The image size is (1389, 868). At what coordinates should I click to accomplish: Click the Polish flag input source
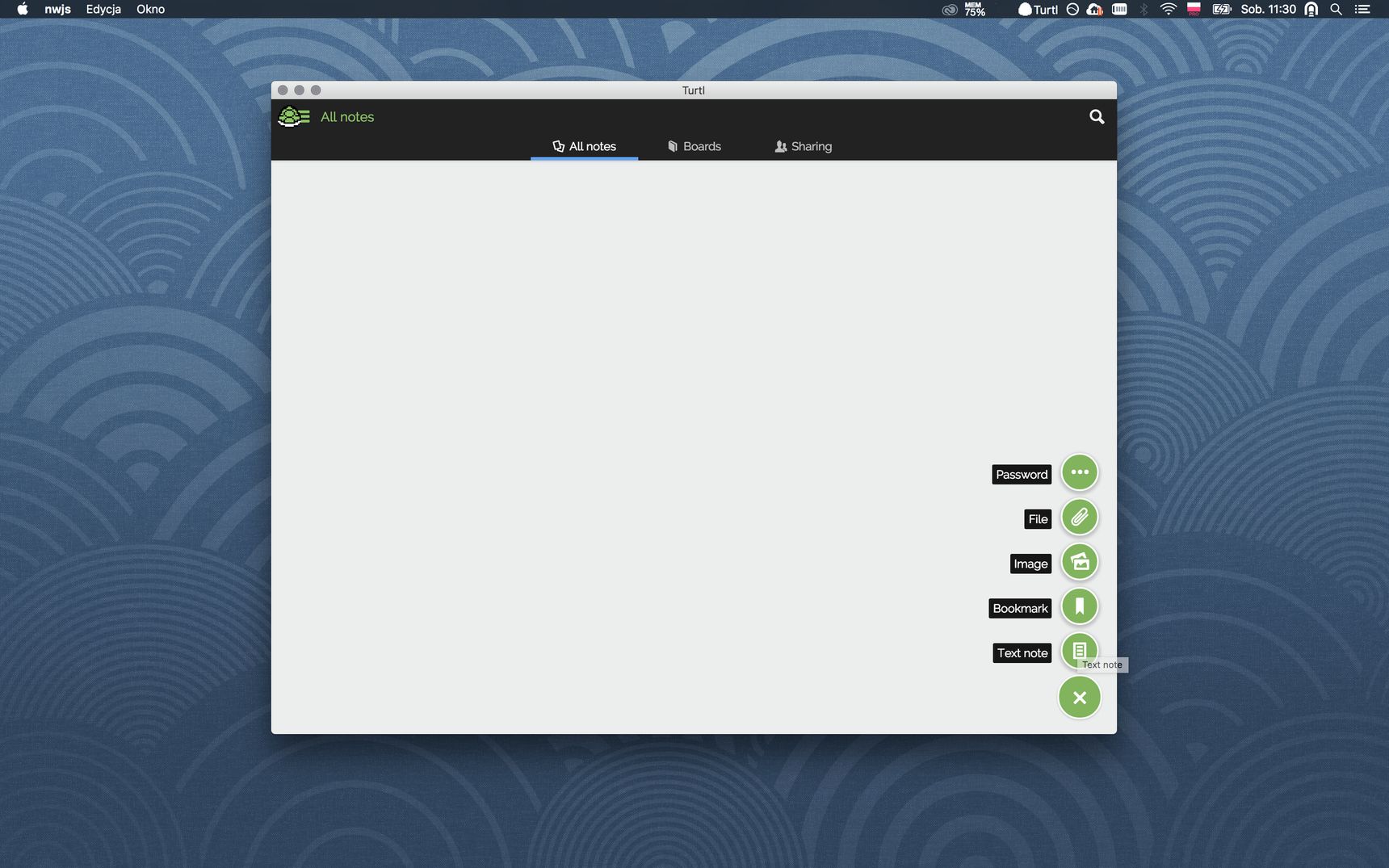(1194, 9)
